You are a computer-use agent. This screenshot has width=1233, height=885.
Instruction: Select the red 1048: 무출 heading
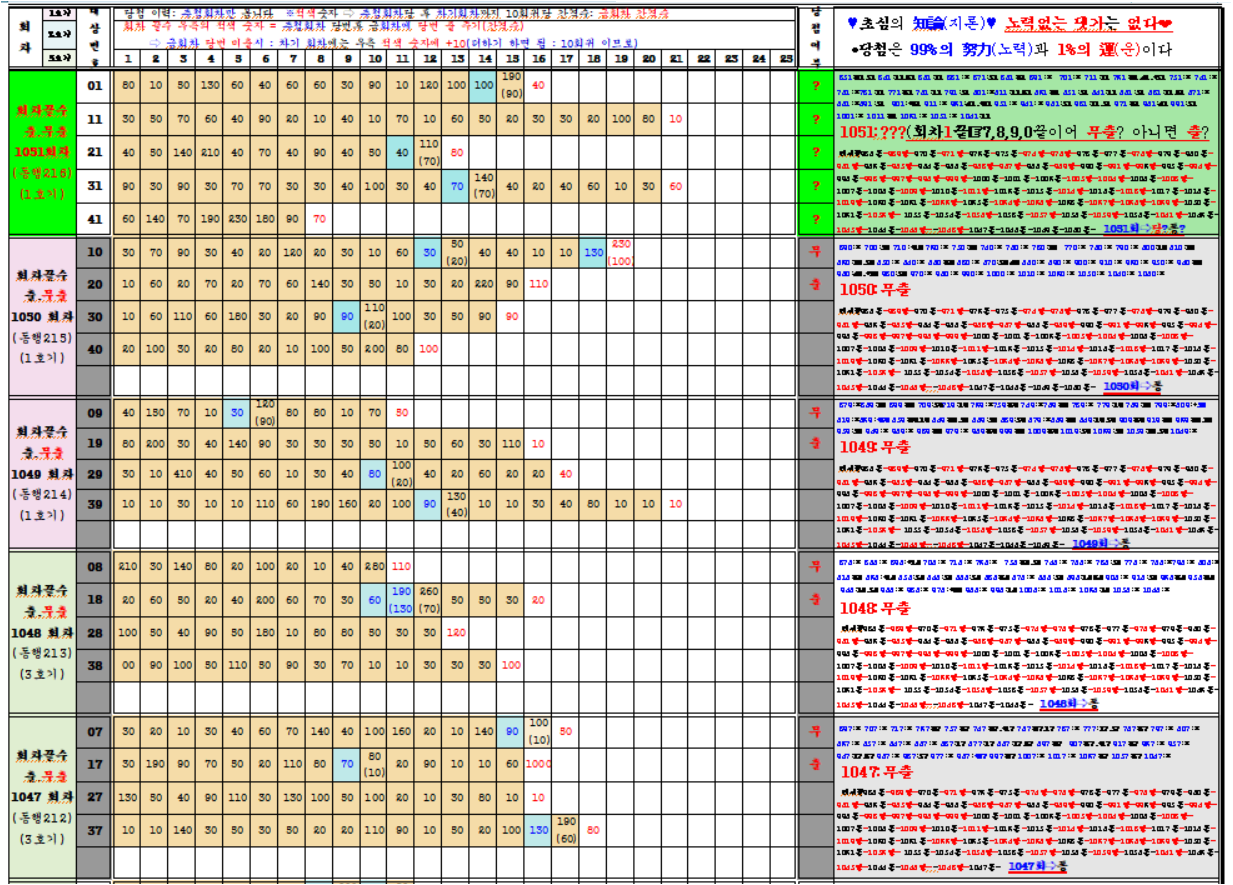(x=876, y=607)
